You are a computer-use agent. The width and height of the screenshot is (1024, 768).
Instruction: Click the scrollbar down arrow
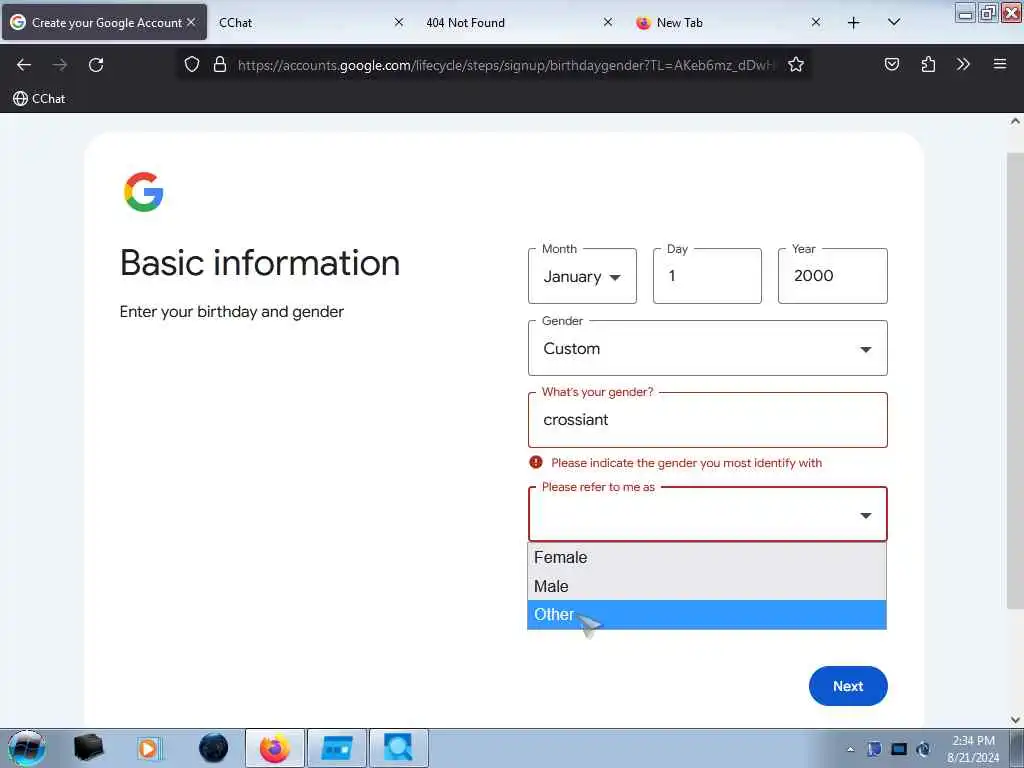pos(1015,720)
